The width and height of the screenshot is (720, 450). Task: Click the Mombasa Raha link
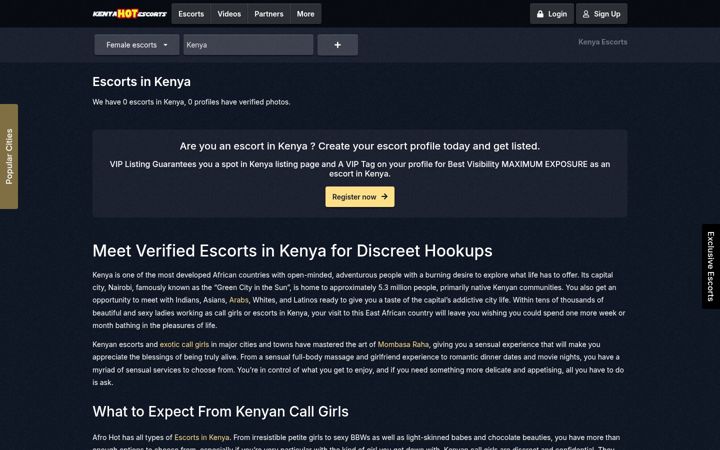coord(403,344)
